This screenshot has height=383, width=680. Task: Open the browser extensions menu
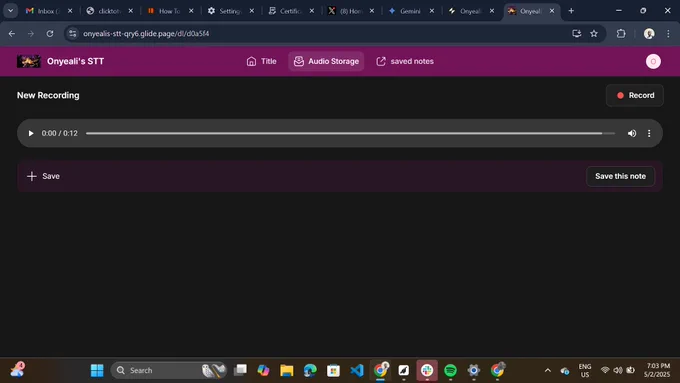click(621, 33)
